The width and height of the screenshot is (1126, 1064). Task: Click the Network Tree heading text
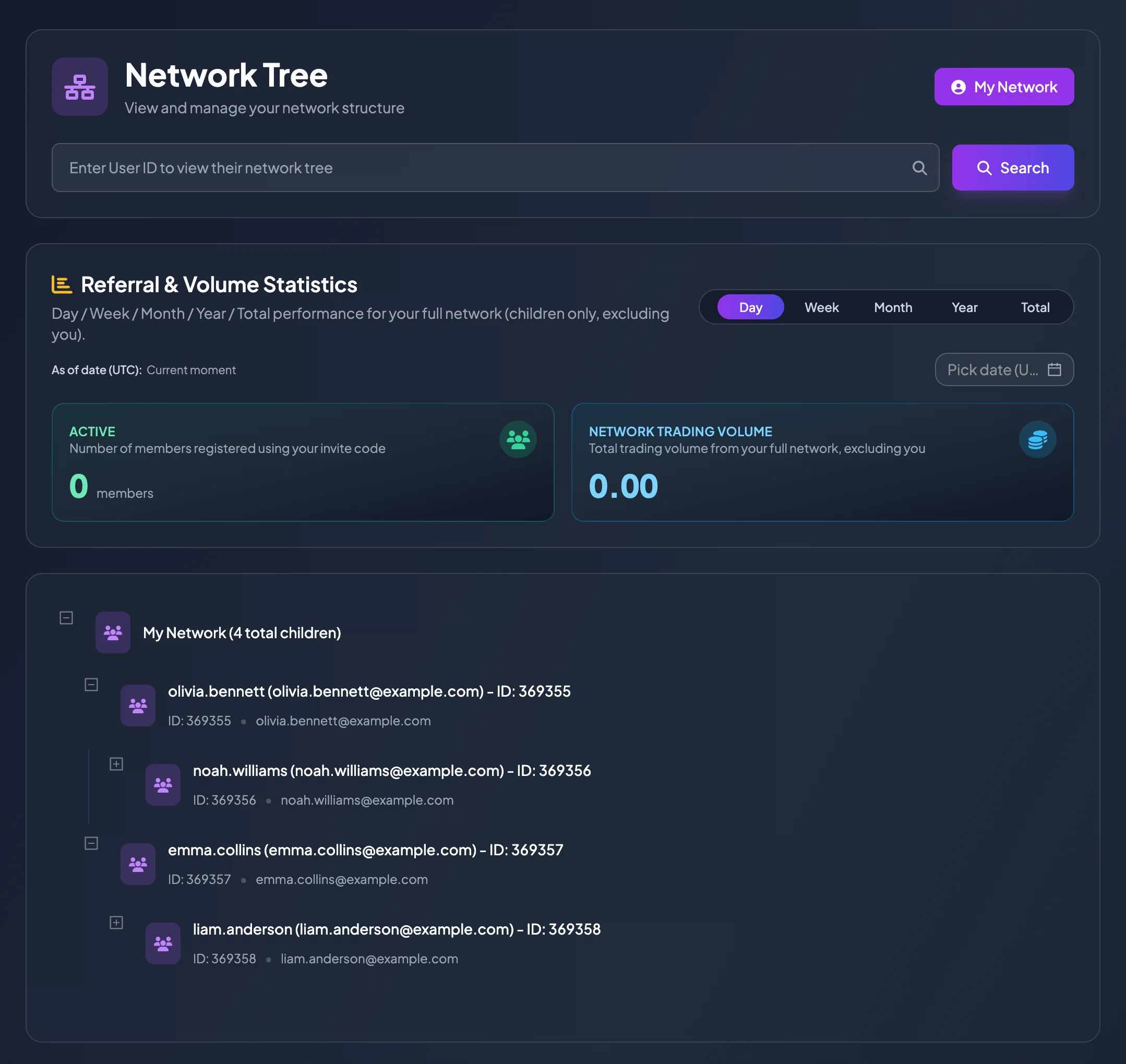pos(226,75)
